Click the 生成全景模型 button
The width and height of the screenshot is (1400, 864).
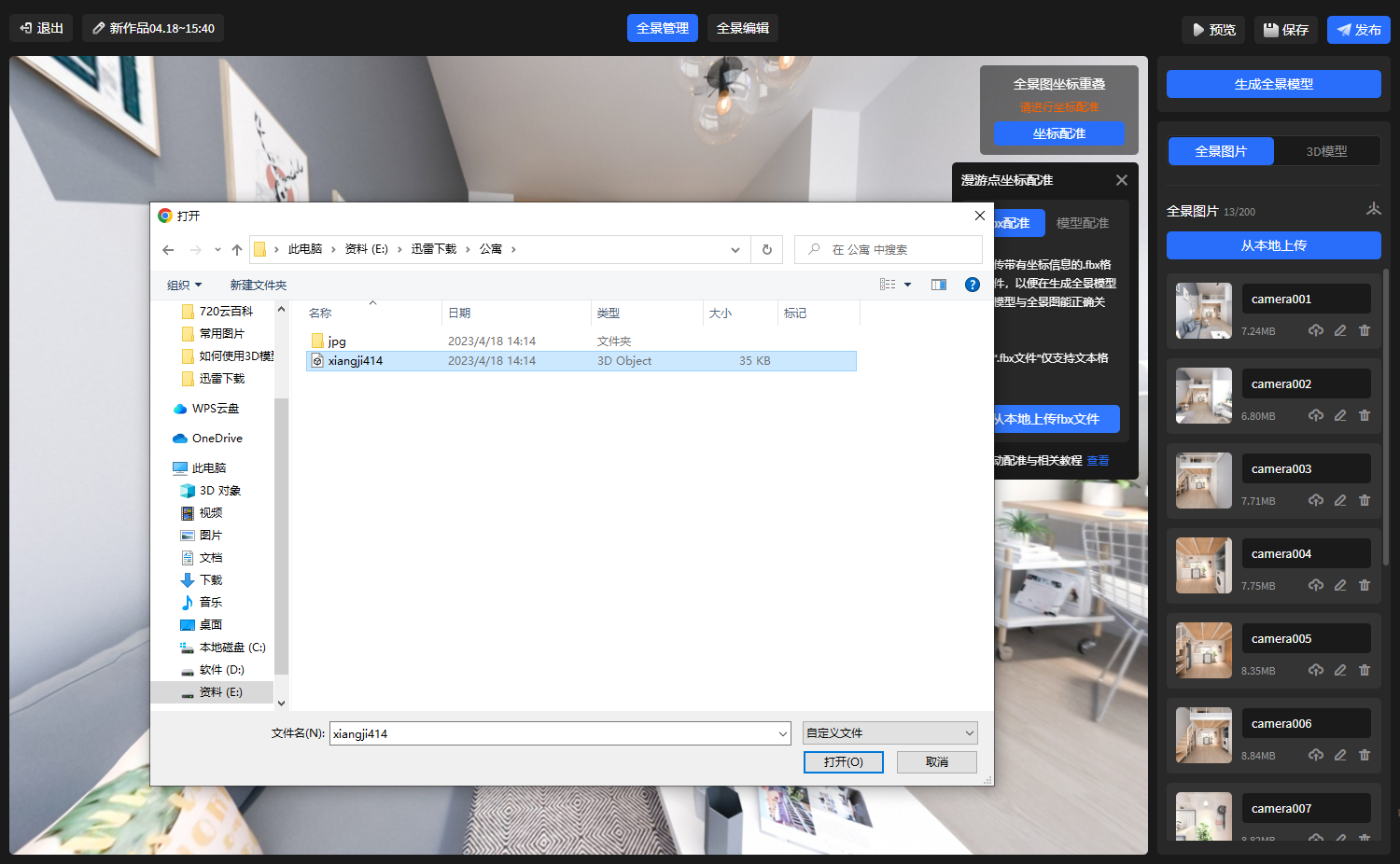pos(1273,84)
